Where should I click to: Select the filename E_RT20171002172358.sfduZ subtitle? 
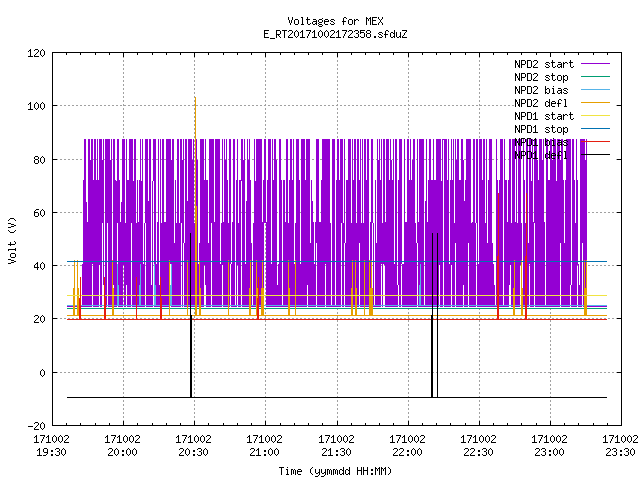pos(335,34)
